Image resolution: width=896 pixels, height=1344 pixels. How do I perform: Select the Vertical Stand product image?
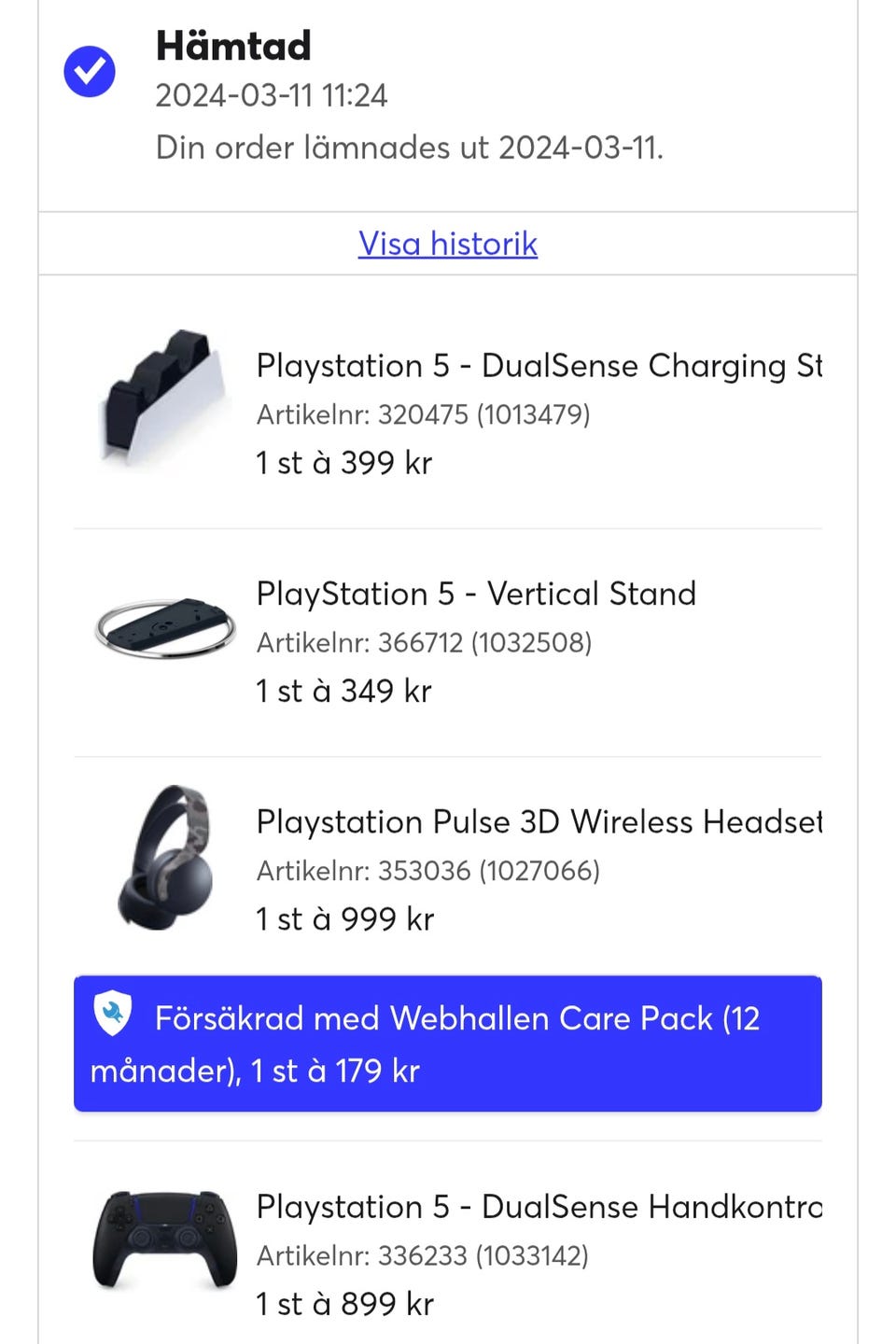pyautogui.click(x=165, y=627)
